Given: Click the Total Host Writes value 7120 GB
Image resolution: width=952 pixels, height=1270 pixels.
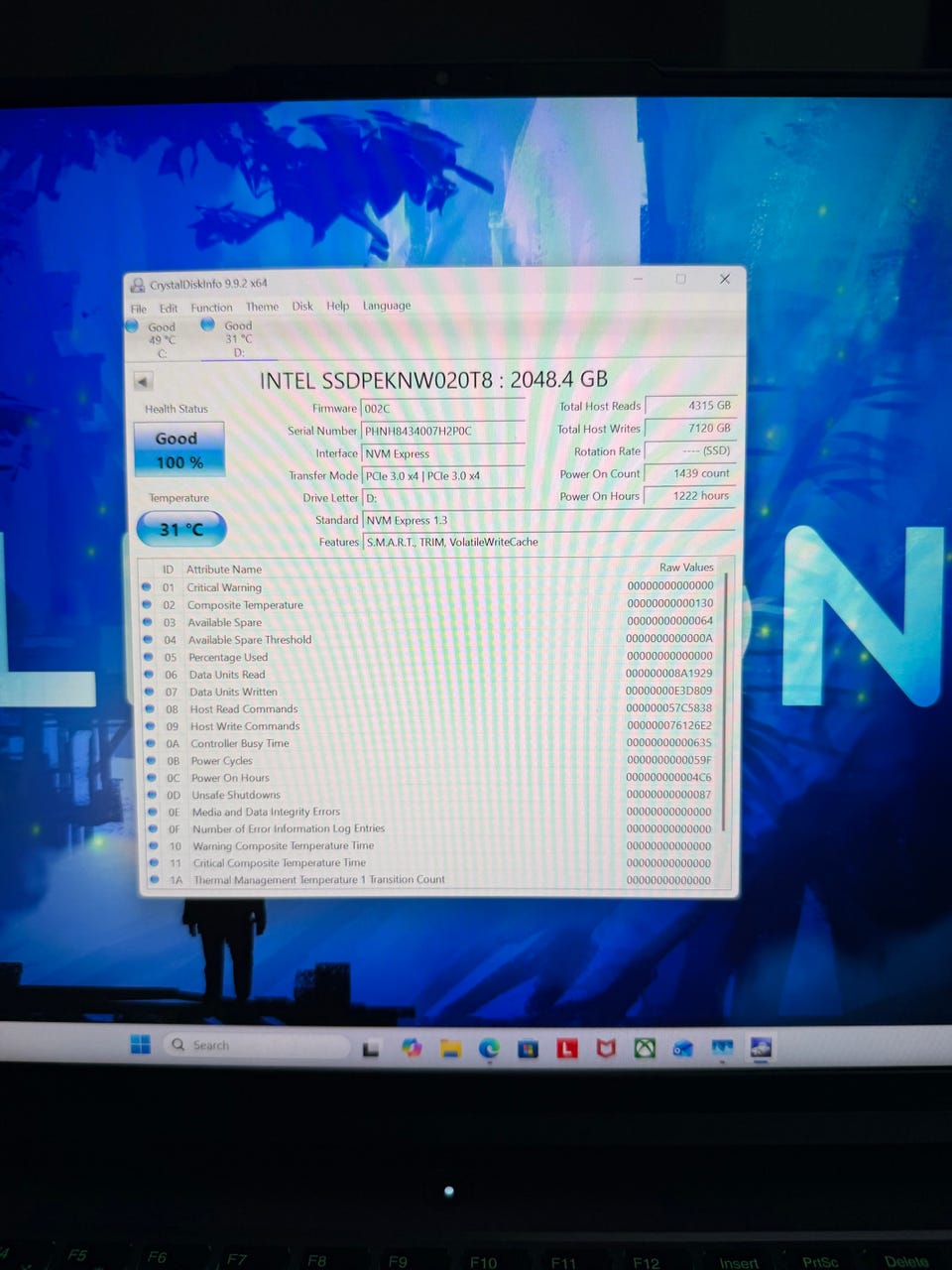Looking at the screenshot, I should (690, 428).
